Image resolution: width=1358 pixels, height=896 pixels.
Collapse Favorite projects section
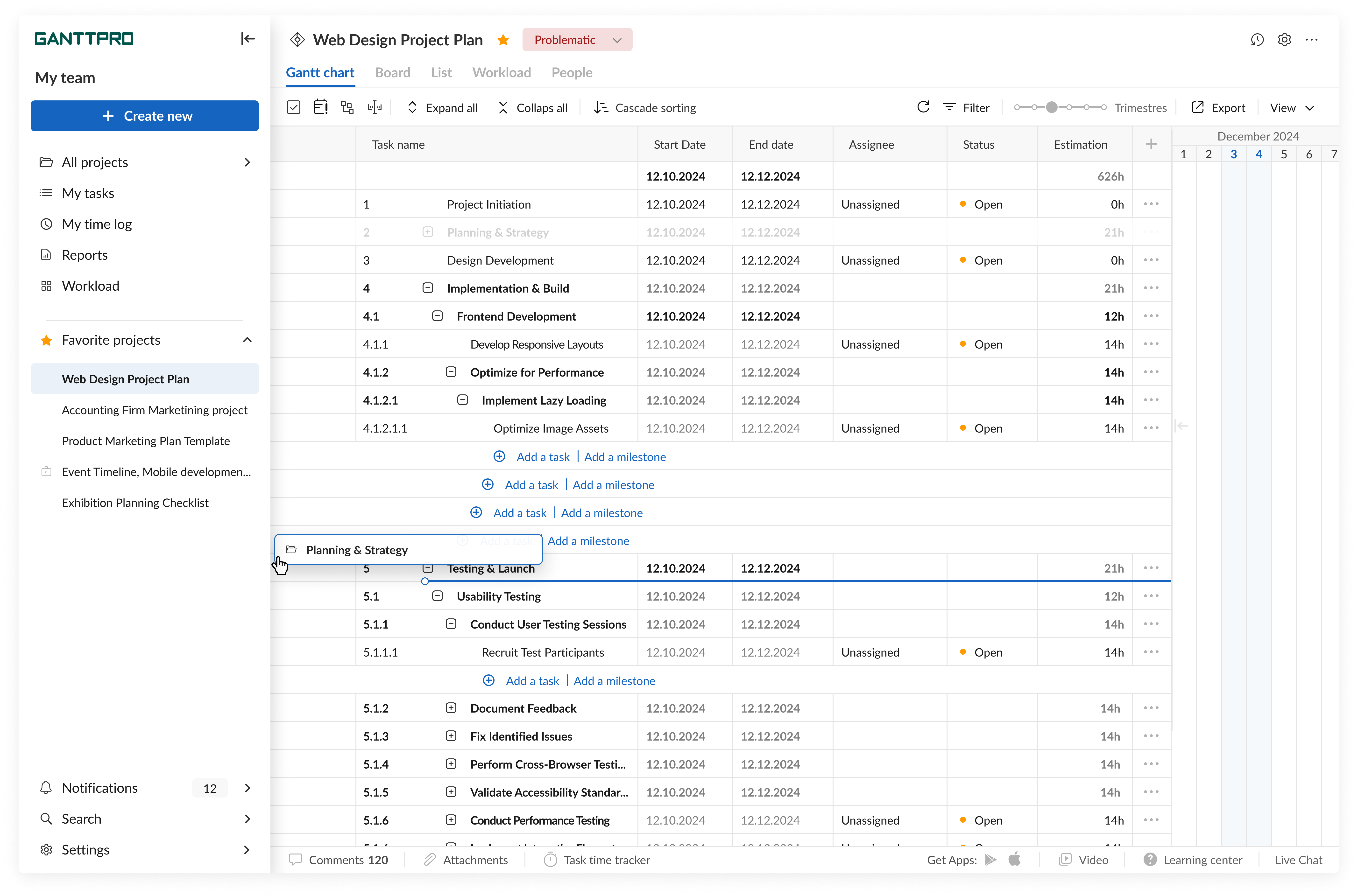247,340
